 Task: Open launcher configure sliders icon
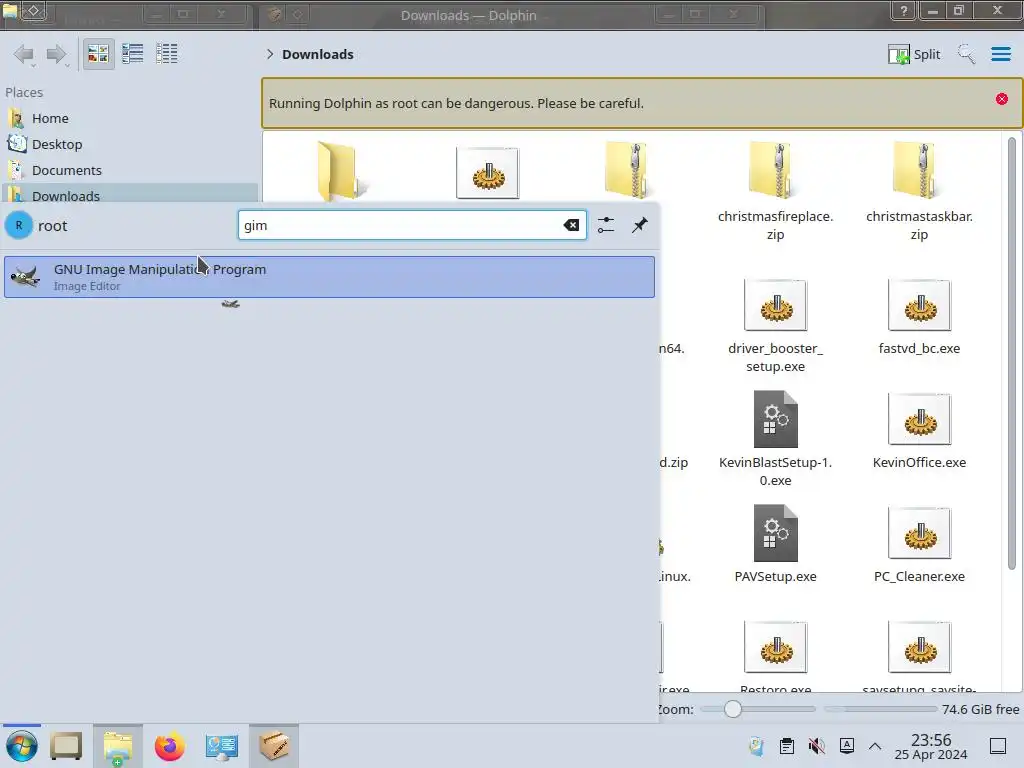[606, 225]
